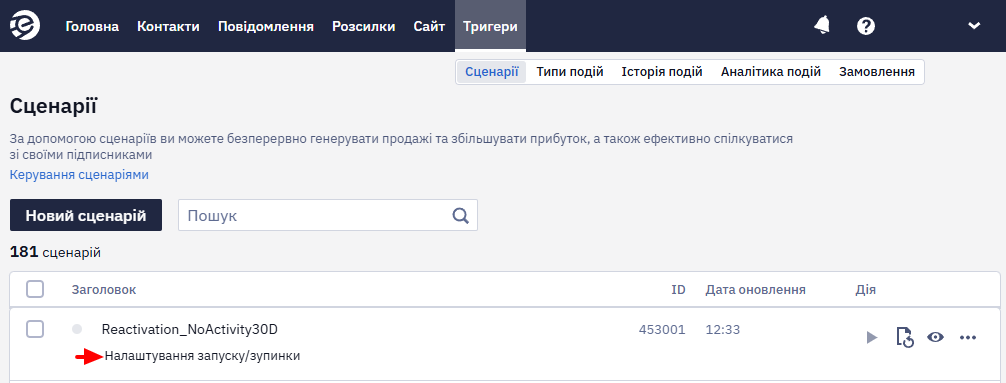Click the scenario ID 453001
The width and height of the screenshot is (1006, 383).
click(x=662, y=330)
